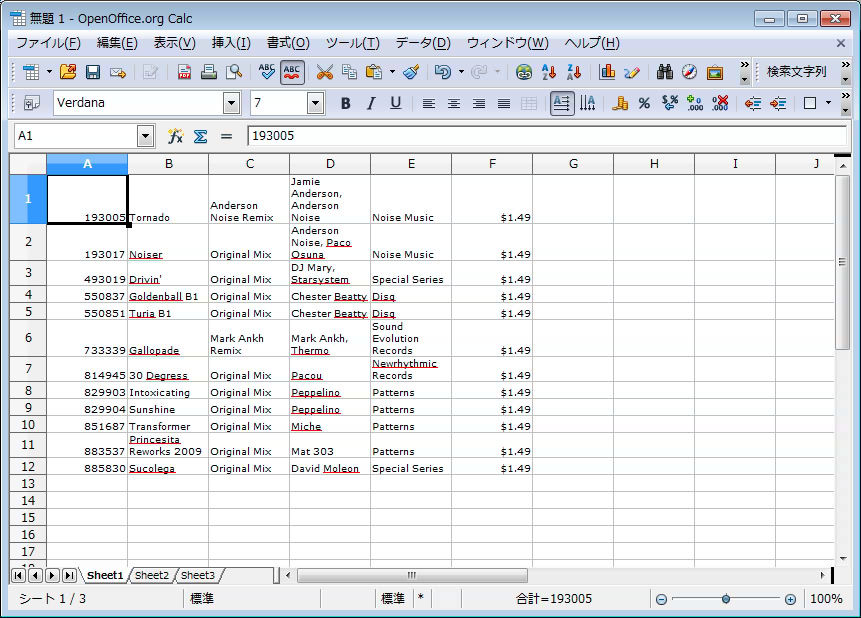
Task: Apply percent number format
Action: click(645, 103)
